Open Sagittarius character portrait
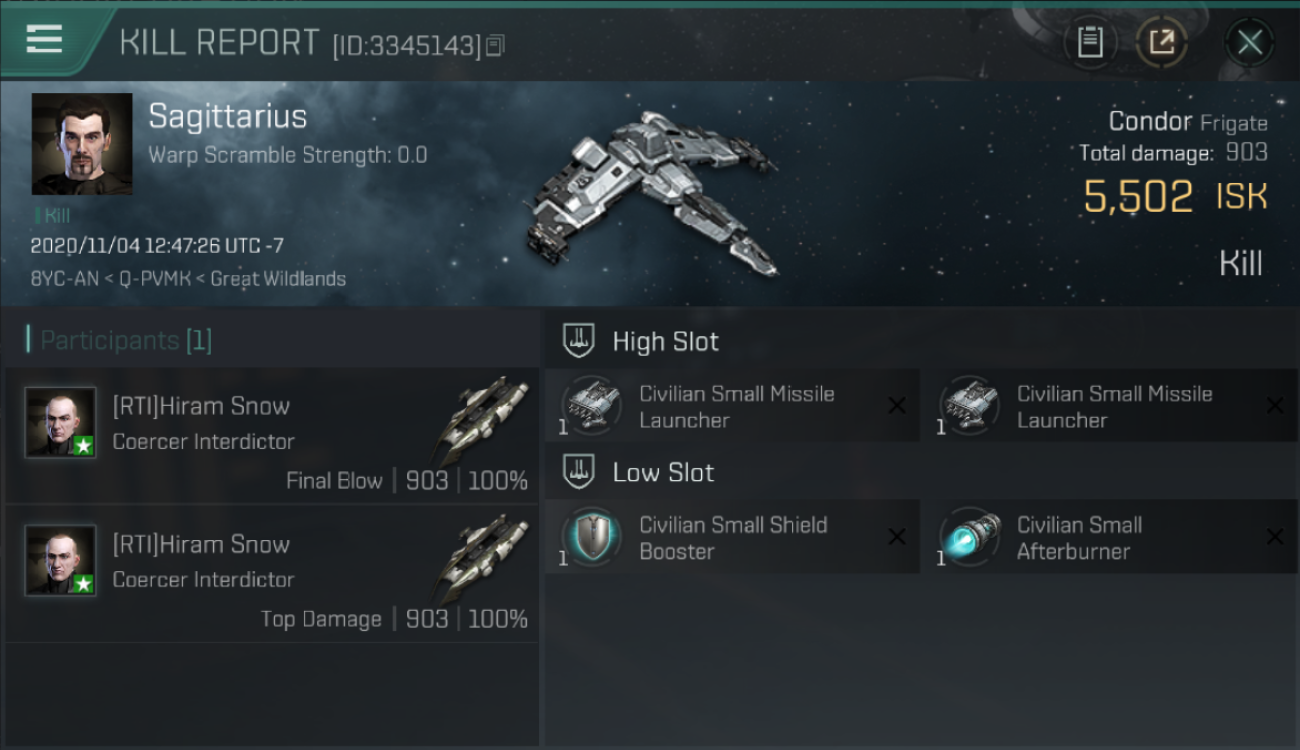Viewport: 1300px width, 750px height. pos(82,144)
